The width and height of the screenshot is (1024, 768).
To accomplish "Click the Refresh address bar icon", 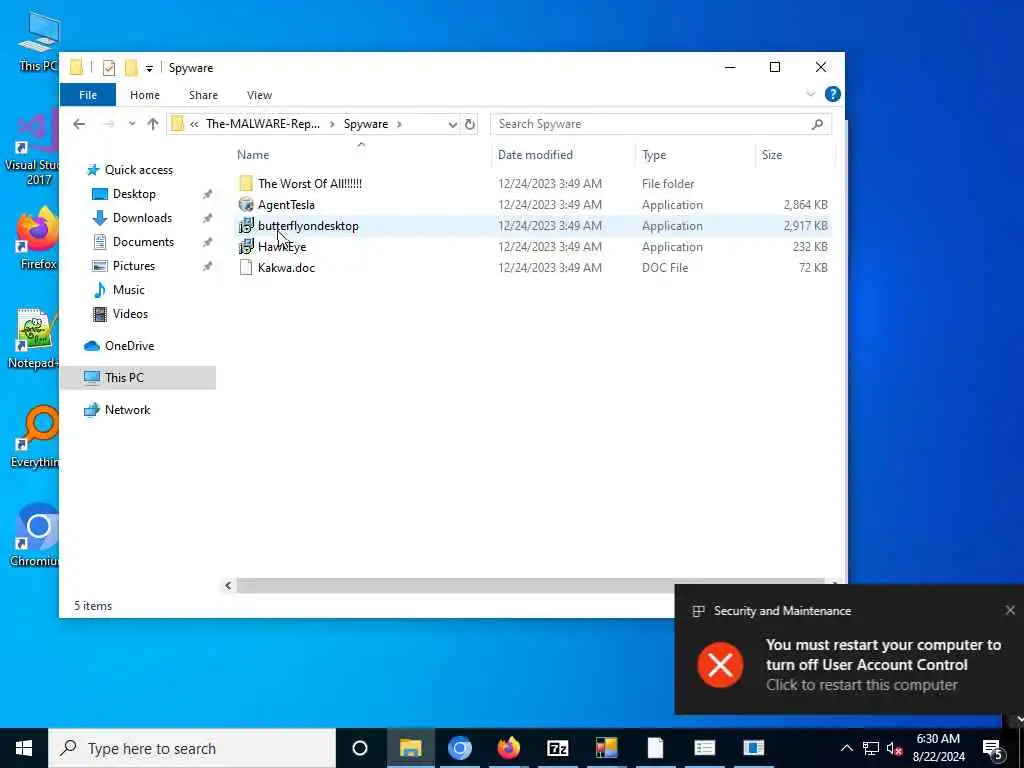I will click(470, 124).
